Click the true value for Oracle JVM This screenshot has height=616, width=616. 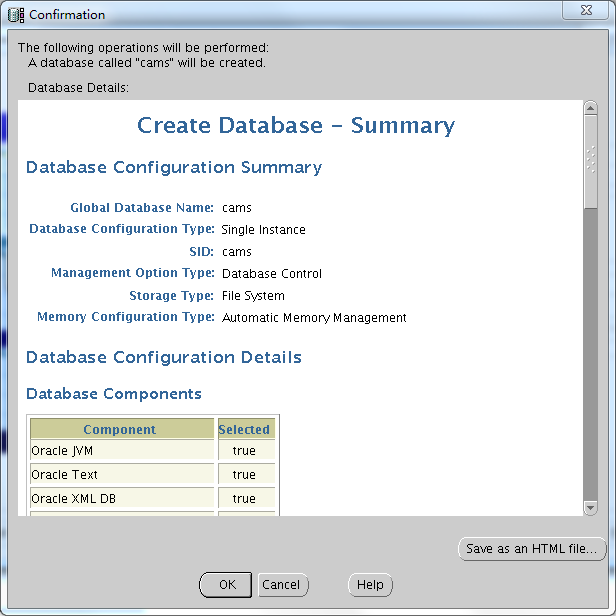(246, 450)
